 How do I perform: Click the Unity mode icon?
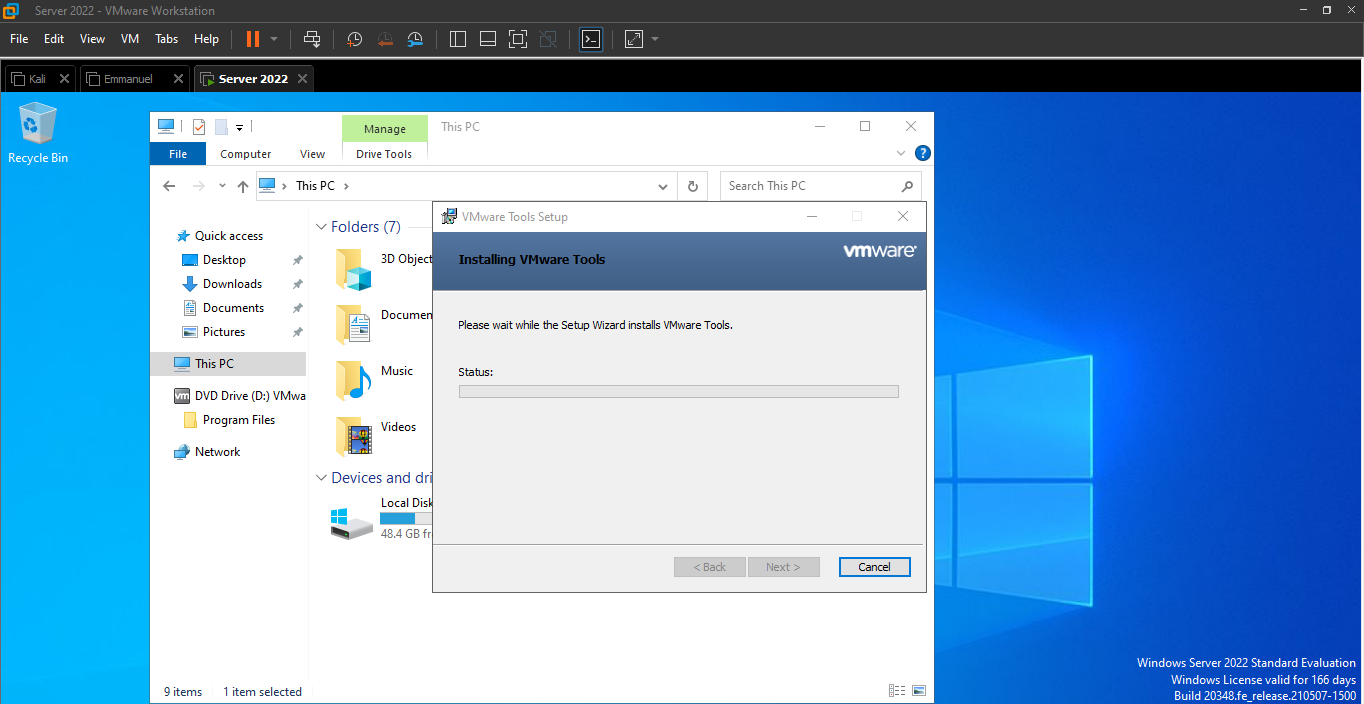547,39
